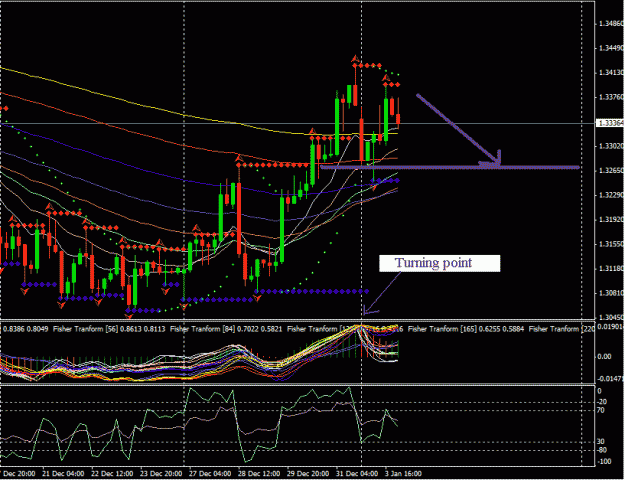Click the 1.3155 price axis label
625x480 pixels.
coord(611,244)
